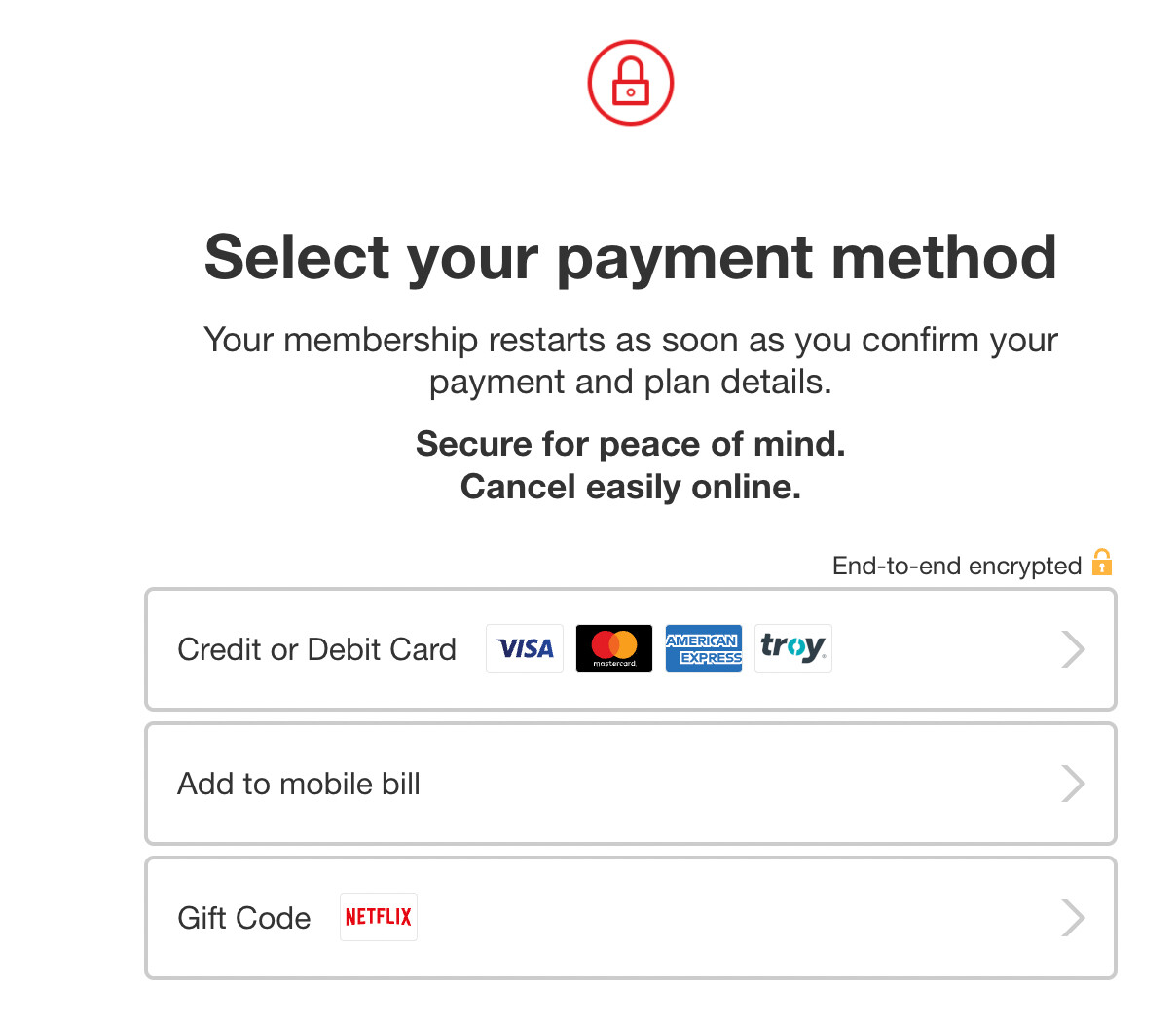The image size is (1176, 1024).
Task: Click the American Express logo
Action: pyautogui.click(x=704, y=648)
